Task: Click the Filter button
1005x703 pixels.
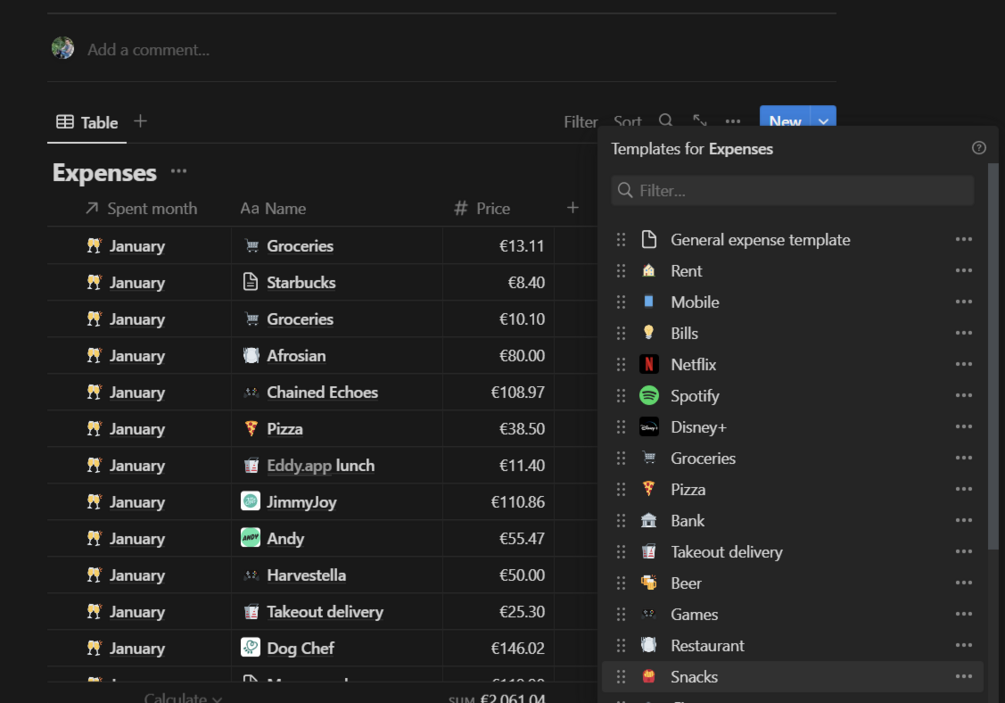Action: pyautogui.click(x=580, y=122)
